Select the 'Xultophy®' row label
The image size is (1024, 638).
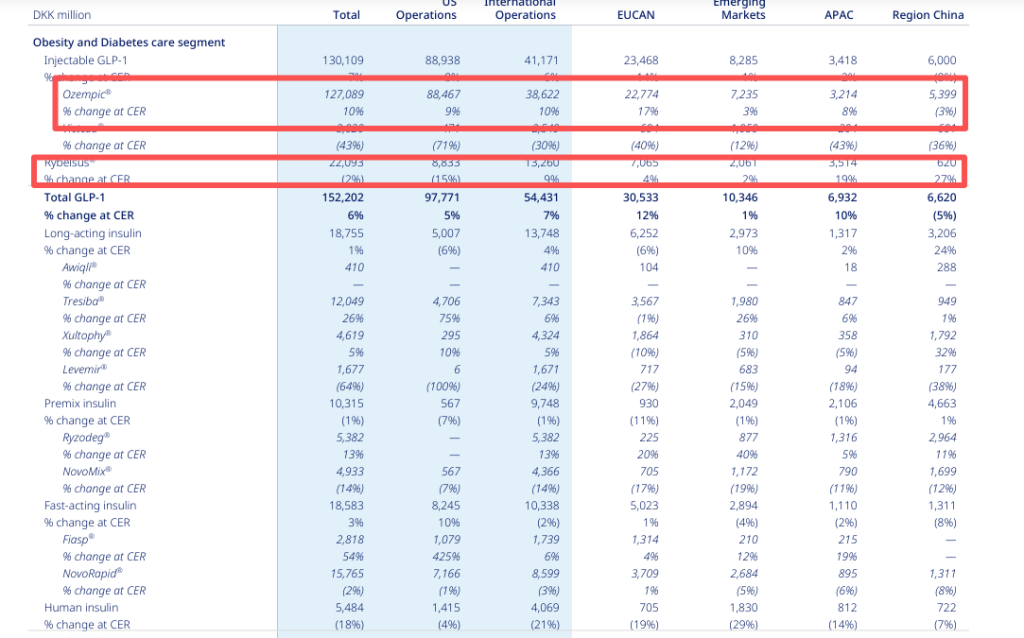click(87, 335)
